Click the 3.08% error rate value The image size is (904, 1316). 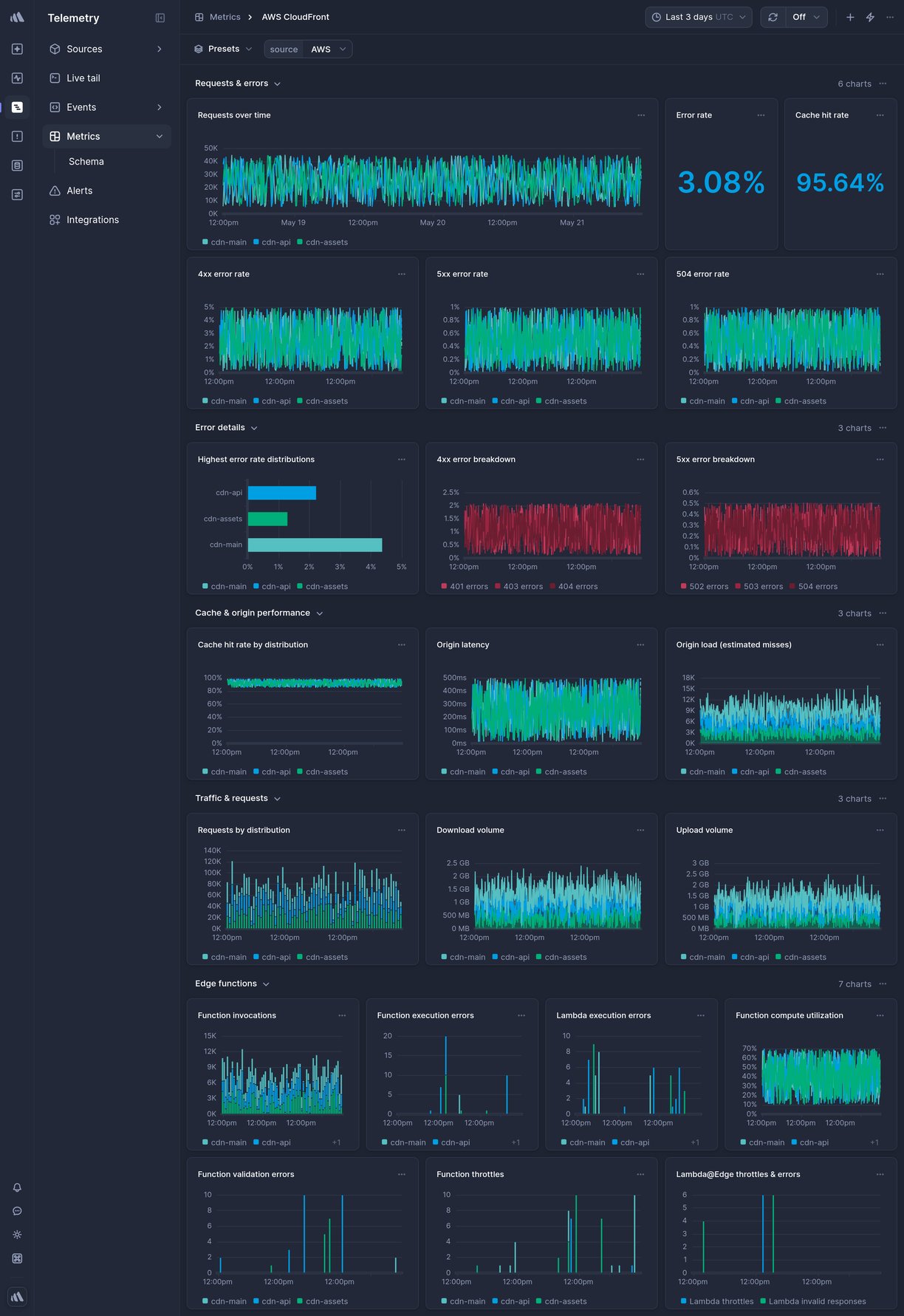(722, 183)
